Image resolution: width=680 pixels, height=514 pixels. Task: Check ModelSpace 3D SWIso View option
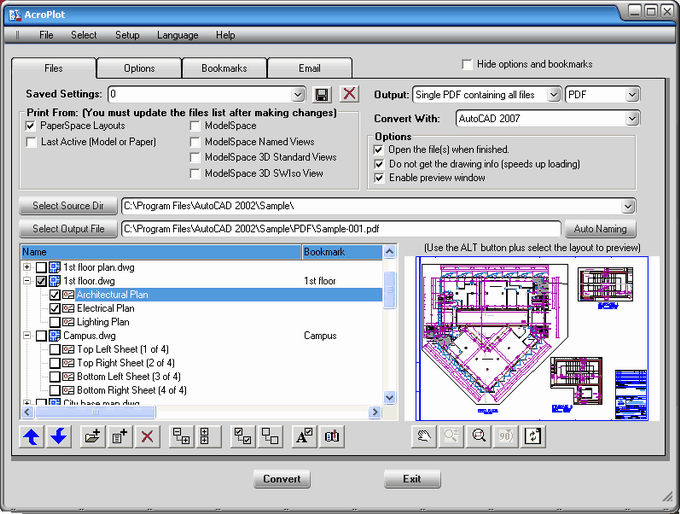(195, 174)
